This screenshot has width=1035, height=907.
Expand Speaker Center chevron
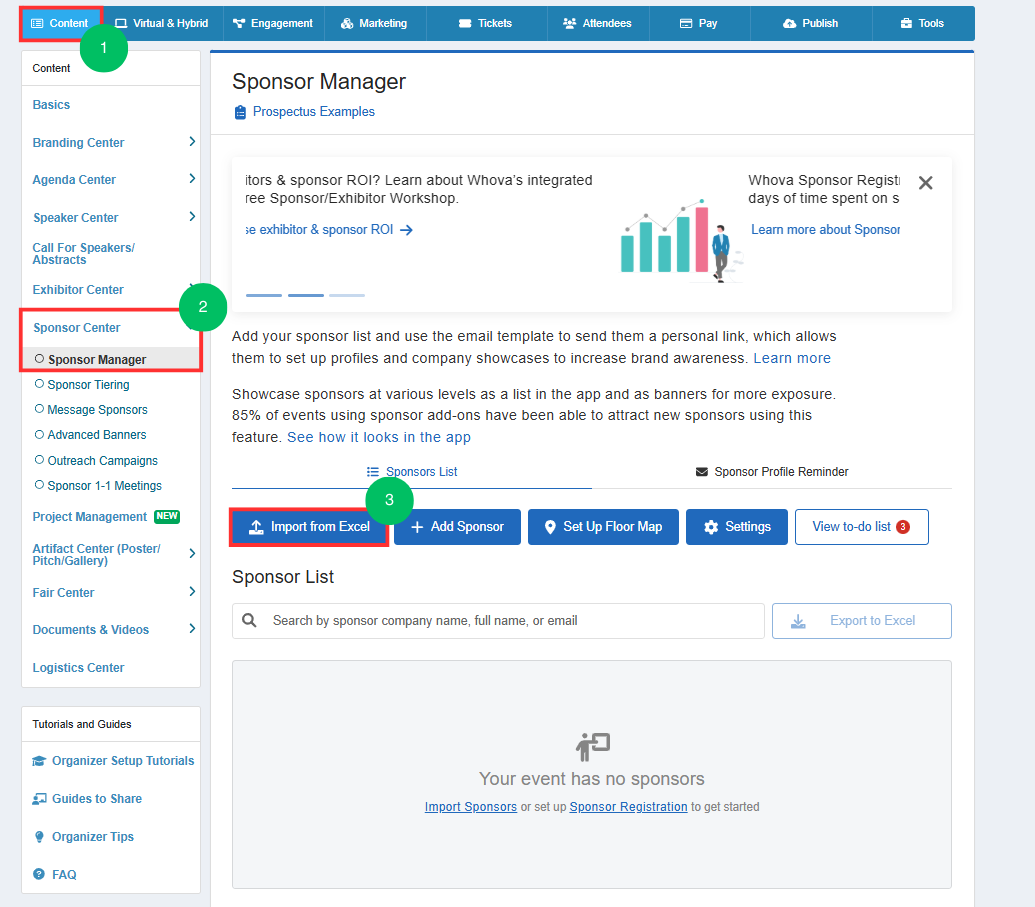click(x=192, y=217)
